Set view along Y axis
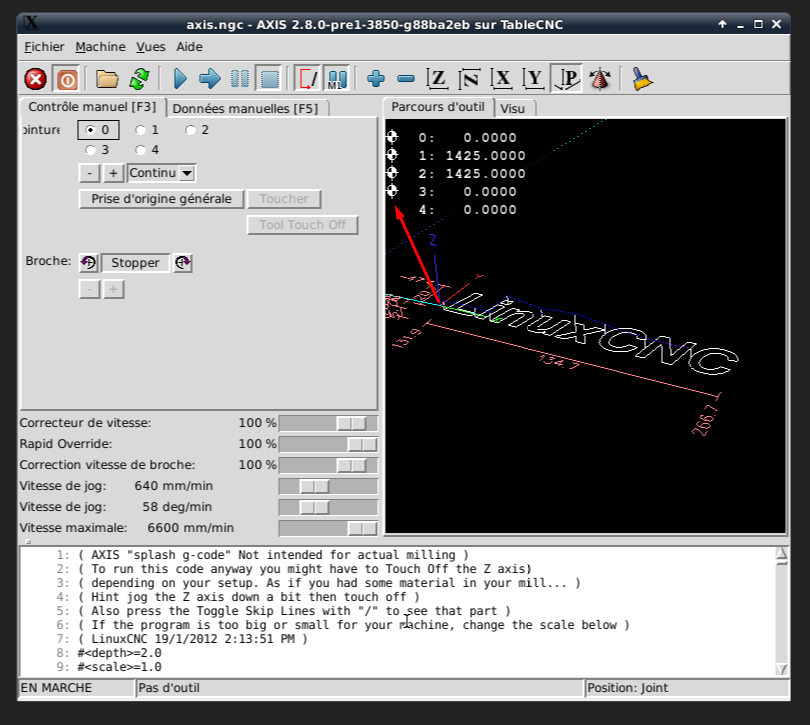 click(x=534, y=79)
